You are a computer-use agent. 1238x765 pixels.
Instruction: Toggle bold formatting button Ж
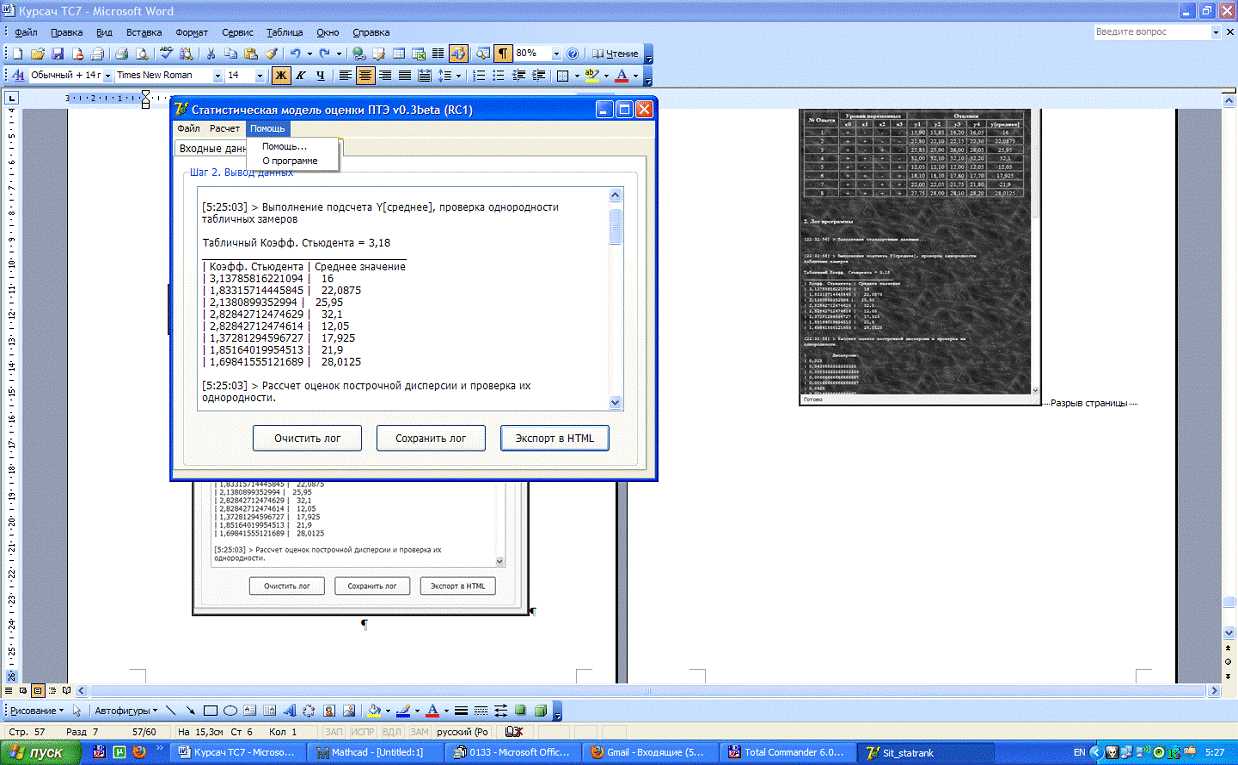tap(281, 75)
